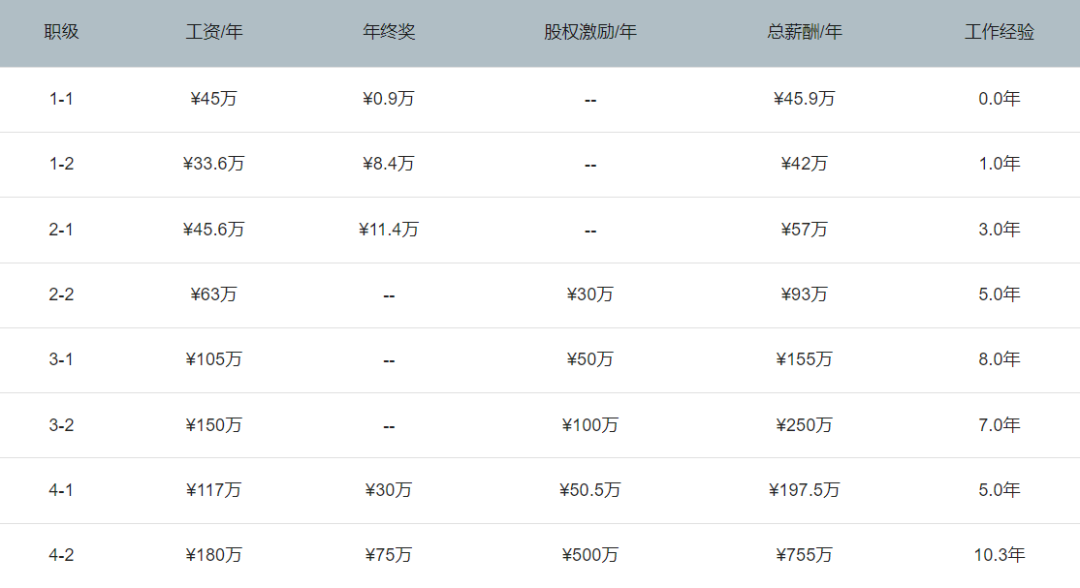The height and width of the screenshot is (588, 1080).
Task: Click the 工作经验 column header
Action: 999,32
